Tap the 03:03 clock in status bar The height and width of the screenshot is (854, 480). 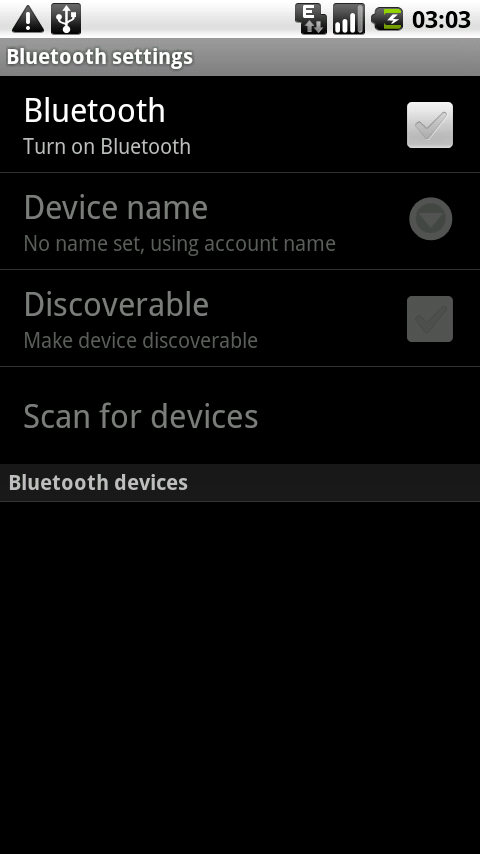(x=441, y=20)
